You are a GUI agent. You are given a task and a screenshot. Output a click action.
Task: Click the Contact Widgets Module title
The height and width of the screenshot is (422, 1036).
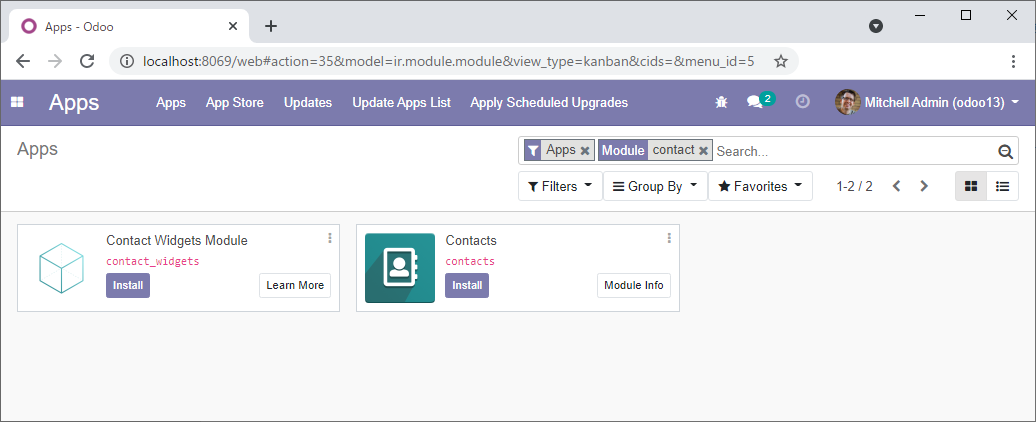click(x=177, y=240)
